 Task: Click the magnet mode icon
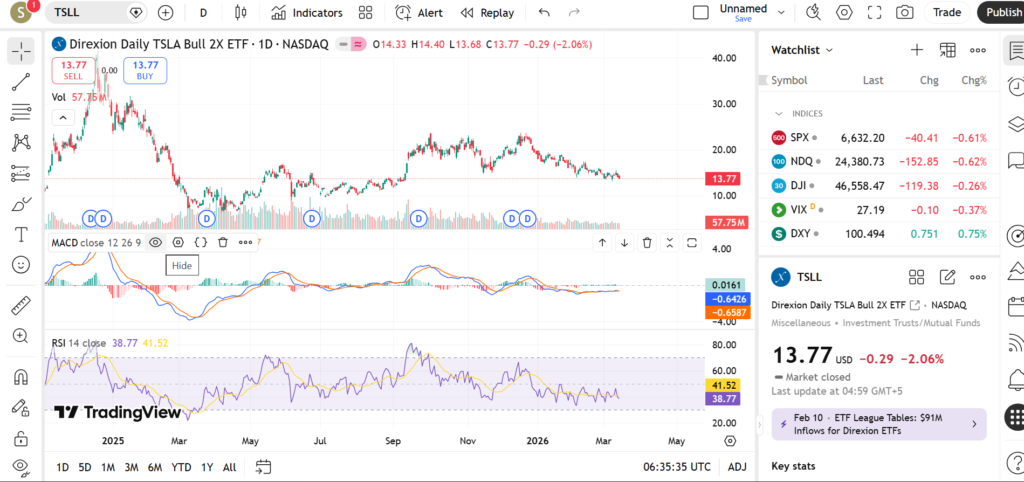[21, 377]
